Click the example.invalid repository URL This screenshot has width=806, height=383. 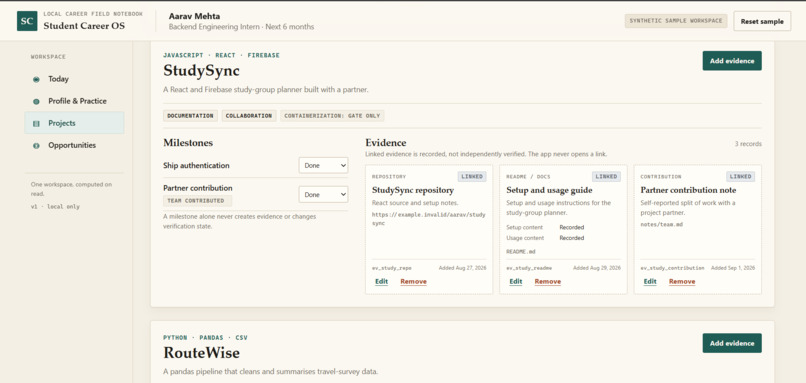[x=429, y=219]
